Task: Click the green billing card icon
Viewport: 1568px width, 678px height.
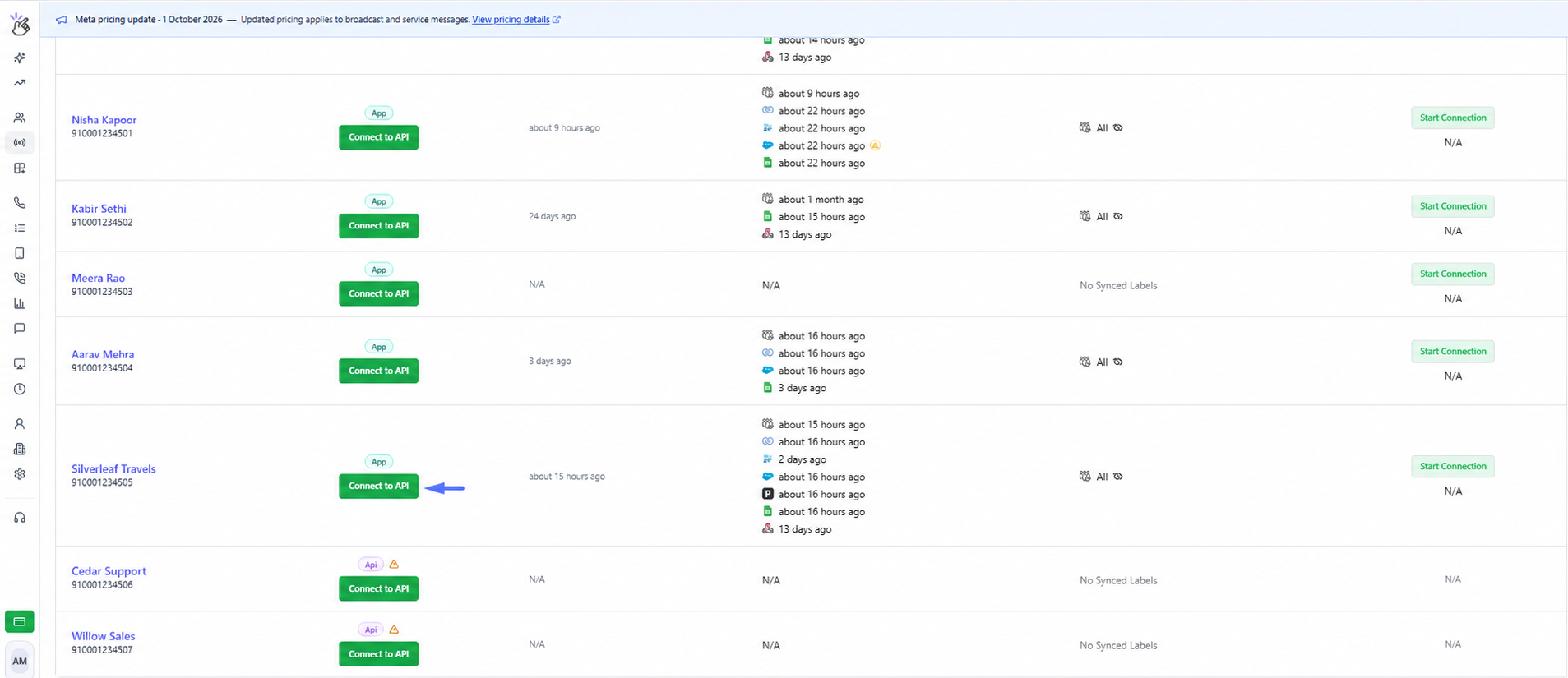Action: point(20,621)
